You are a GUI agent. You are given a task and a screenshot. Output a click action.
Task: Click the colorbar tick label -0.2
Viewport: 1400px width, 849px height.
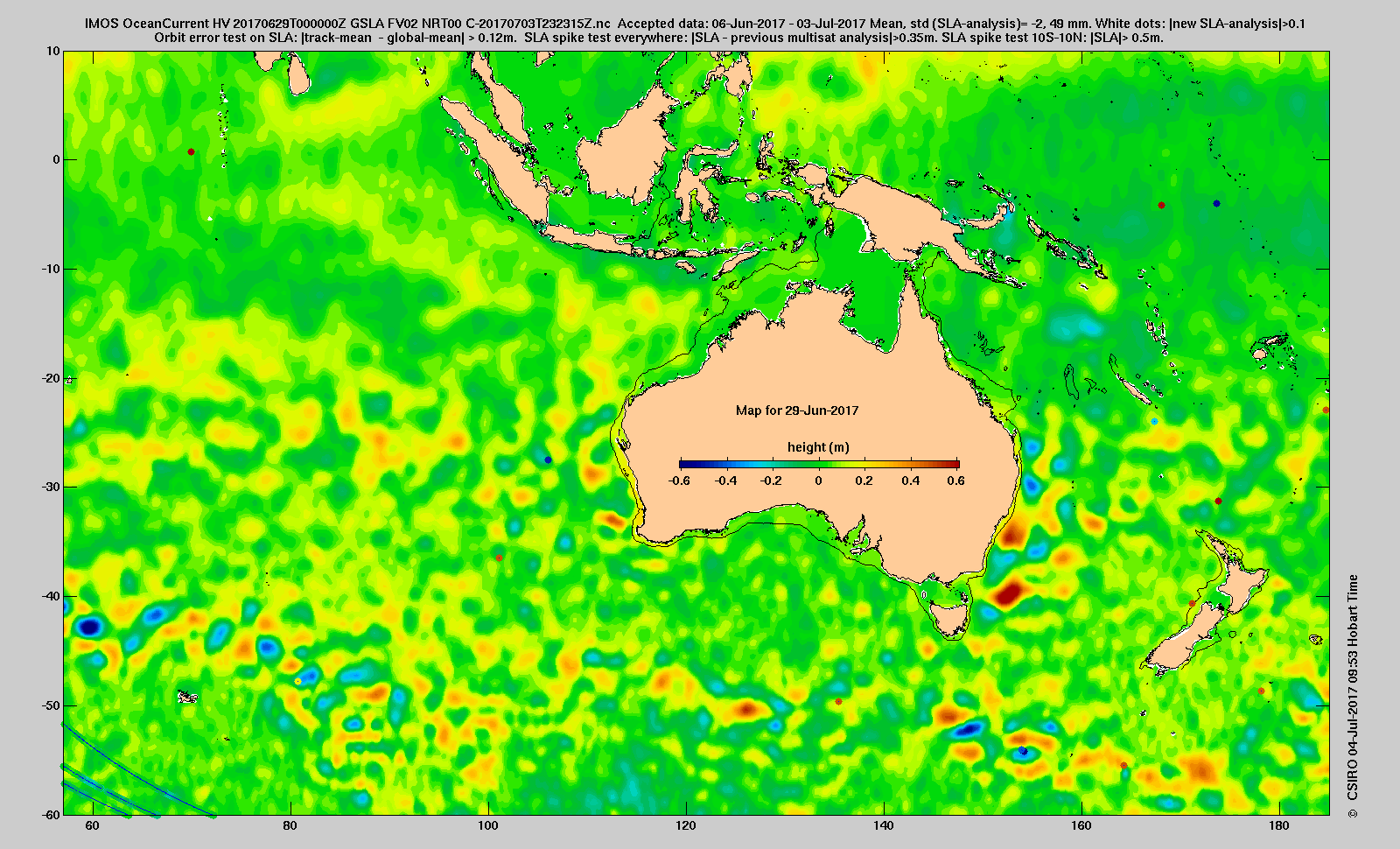pos(771,481)
